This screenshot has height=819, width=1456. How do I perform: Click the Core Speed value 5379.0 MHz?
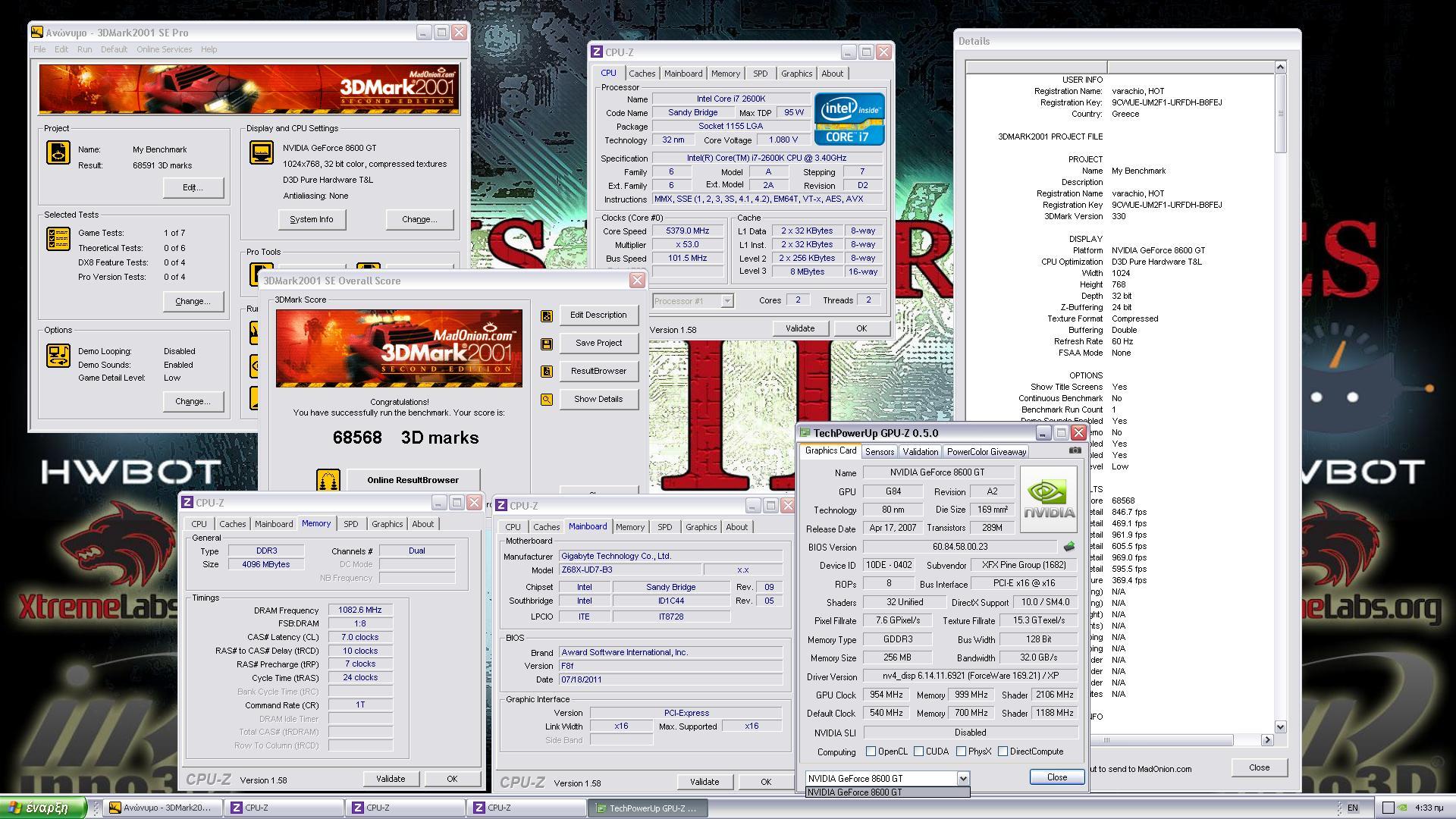pos(687,231)
